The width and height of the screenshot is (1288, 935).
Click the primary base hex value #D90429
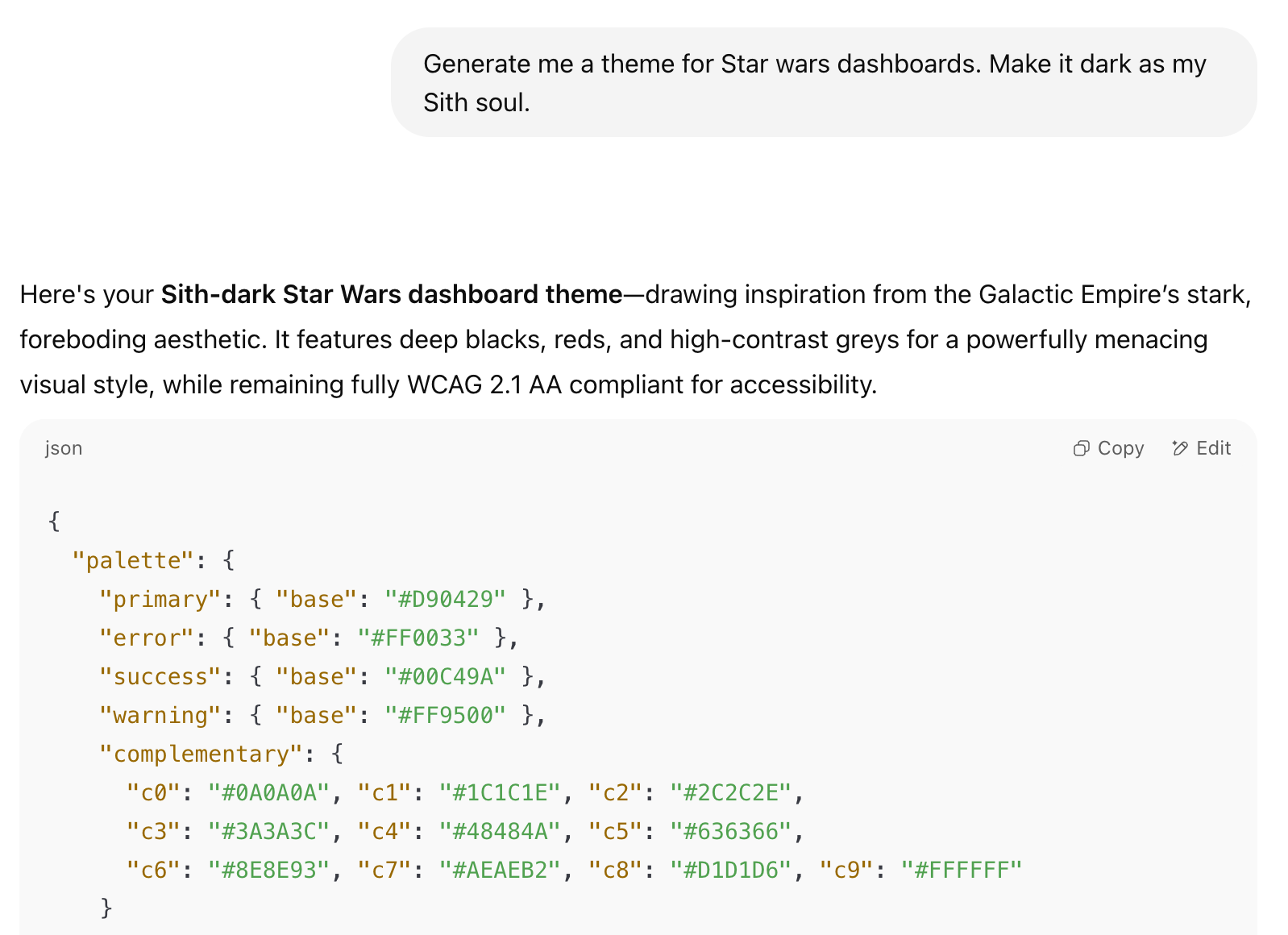point(447,599)
